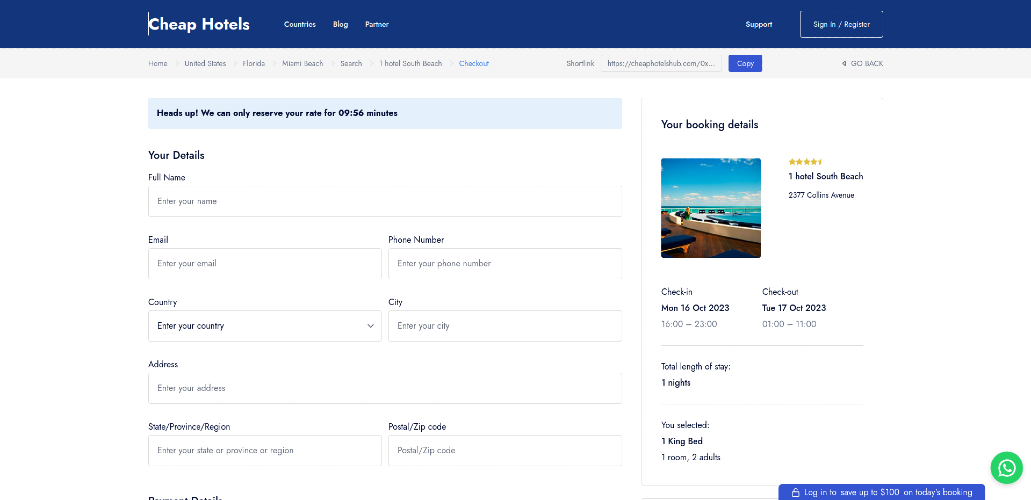Screen dimensions: 1031x500
Task: Open the Countries menu
Action: point(300,24)
